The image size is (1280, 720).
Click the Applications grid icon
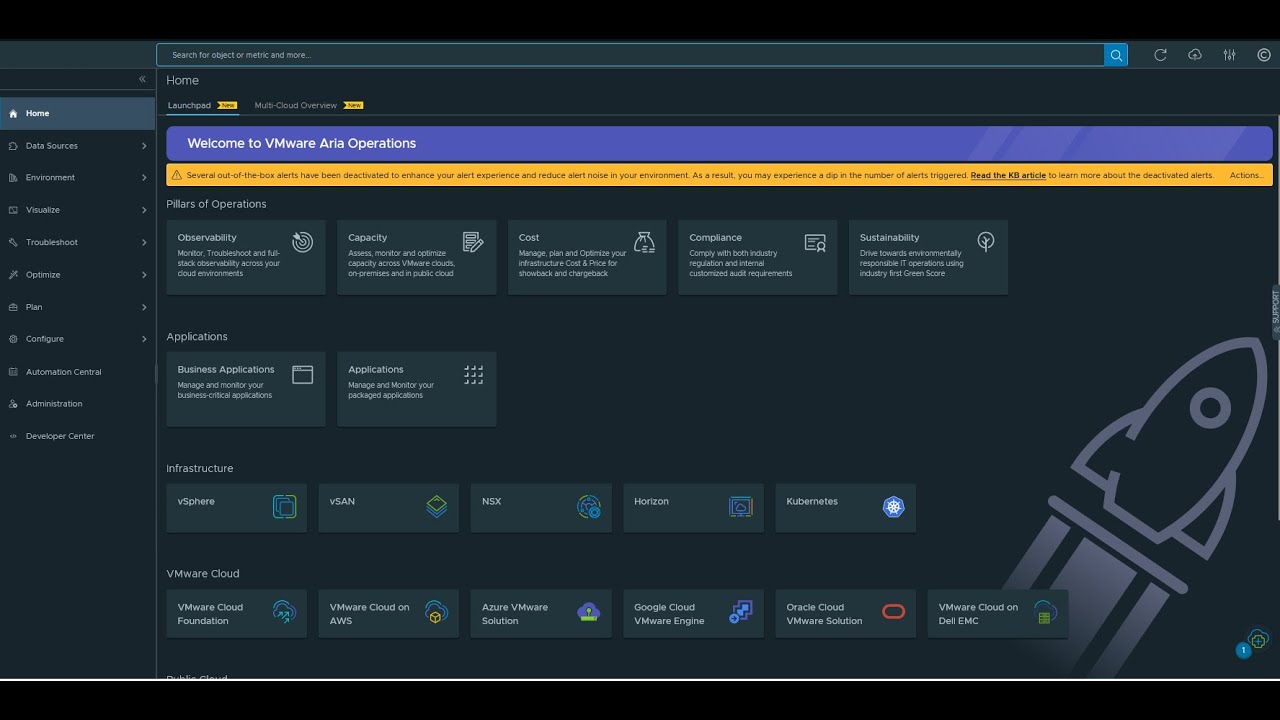coord(473,374)
